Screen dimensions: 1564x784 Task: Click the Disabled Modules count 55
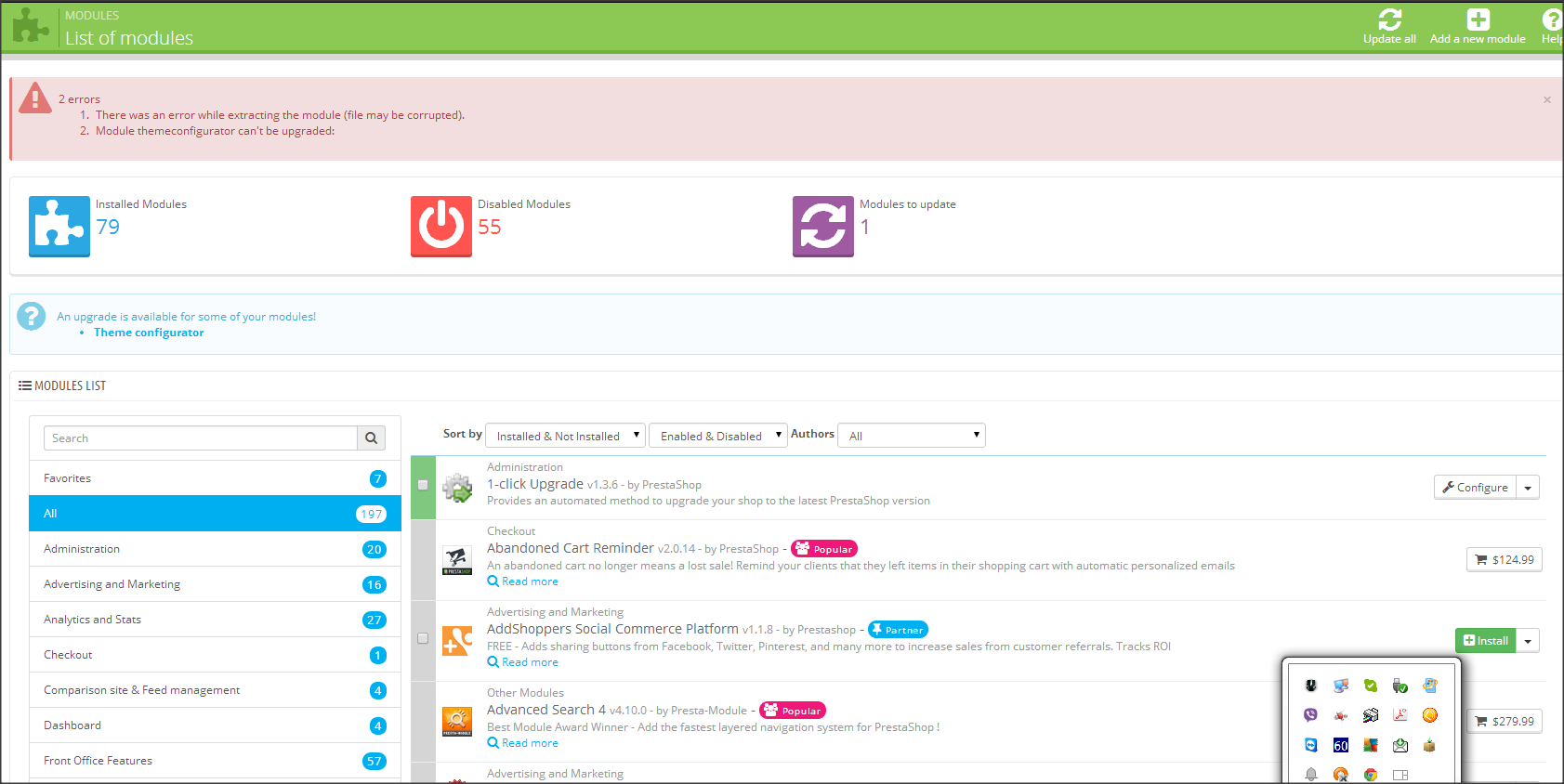coord(490,227)
